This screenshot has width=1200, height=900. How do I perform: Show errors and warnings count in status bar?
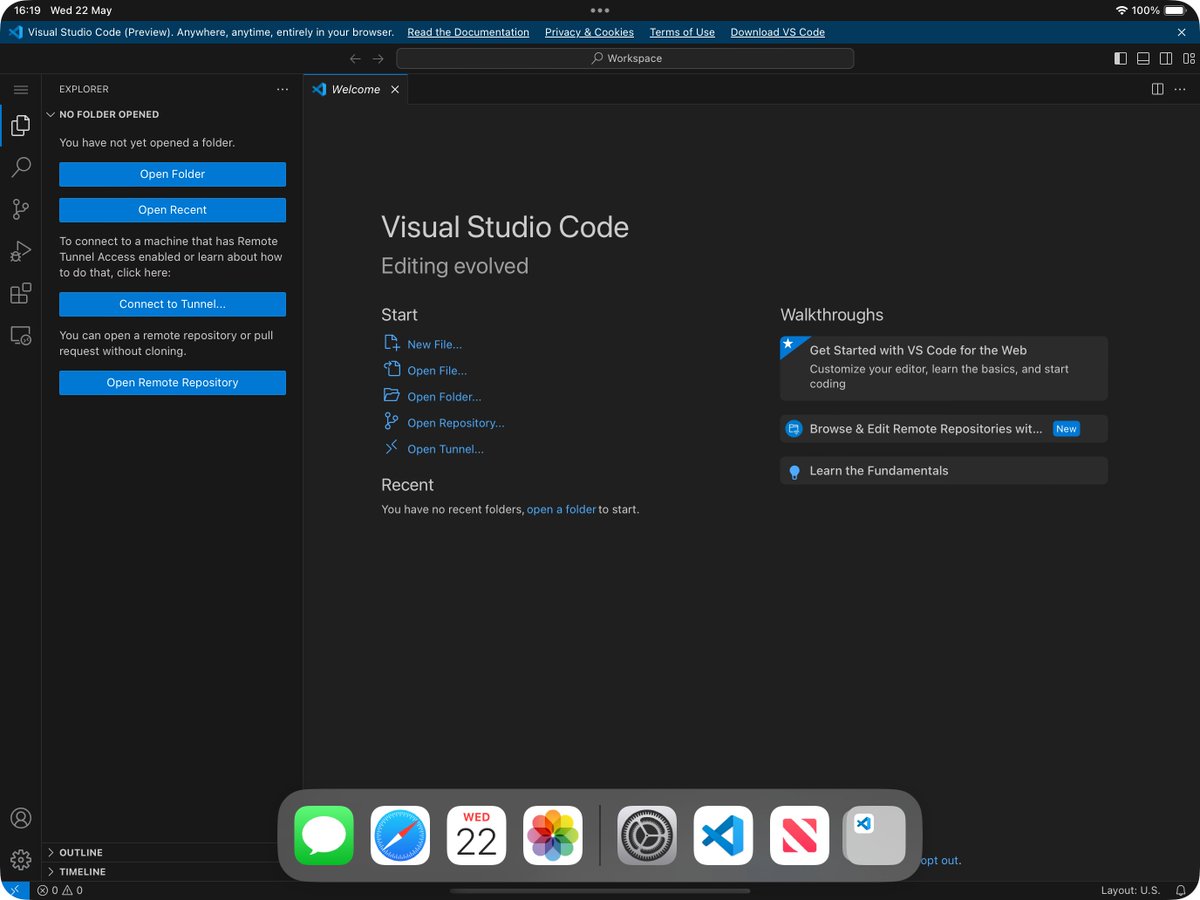(60, 890)
